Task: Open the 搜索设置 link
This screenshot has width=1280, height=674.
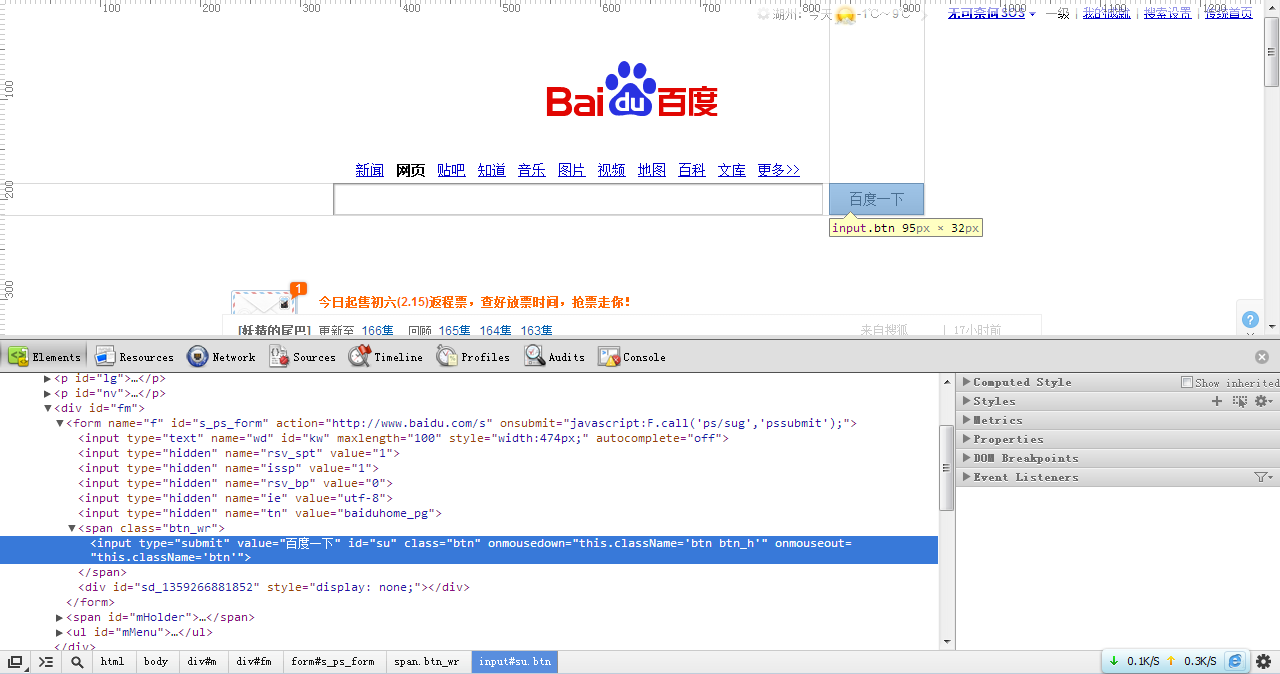Action: [1168, 13]
